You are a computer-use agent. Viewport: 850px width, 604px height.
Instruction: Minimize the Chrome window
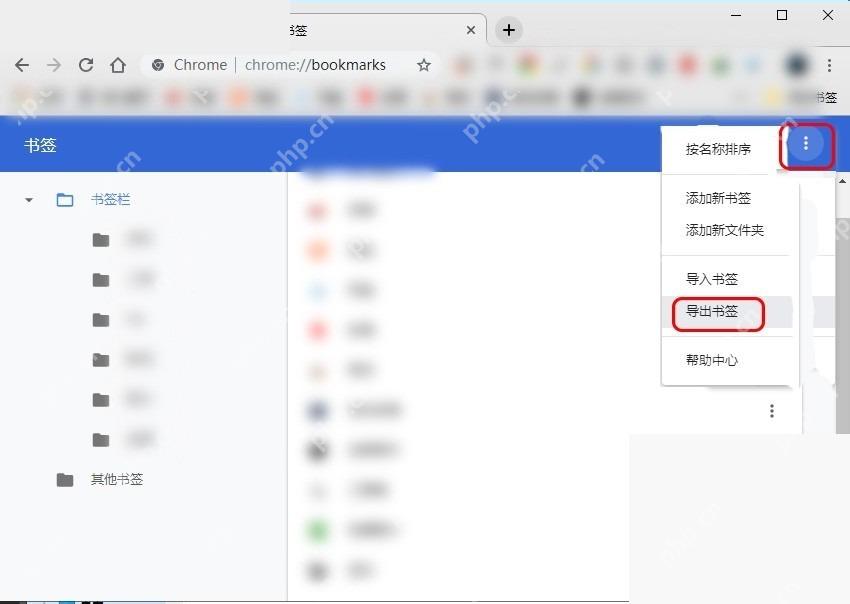(736, 15)
